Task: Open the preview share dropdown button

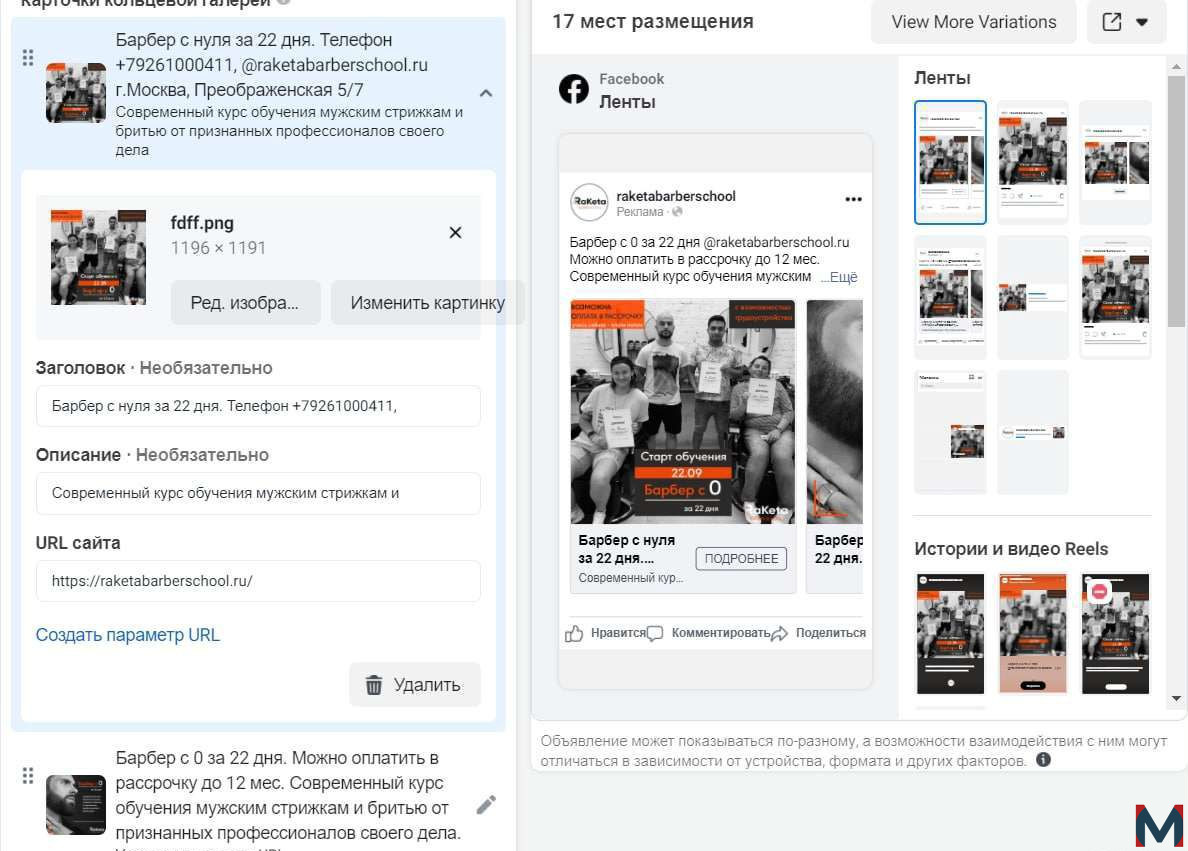Action: (x=1126, y=22)
